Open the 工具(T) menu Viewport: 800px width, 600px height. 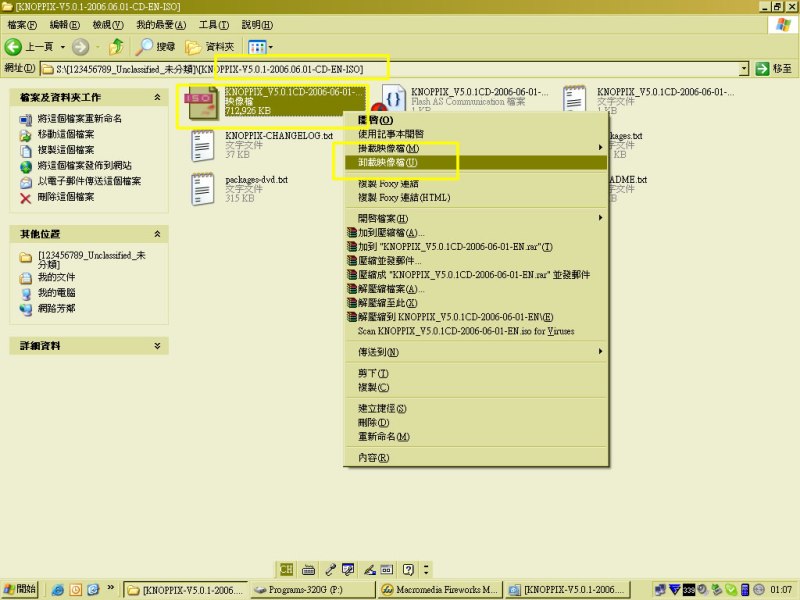[214, 25]
